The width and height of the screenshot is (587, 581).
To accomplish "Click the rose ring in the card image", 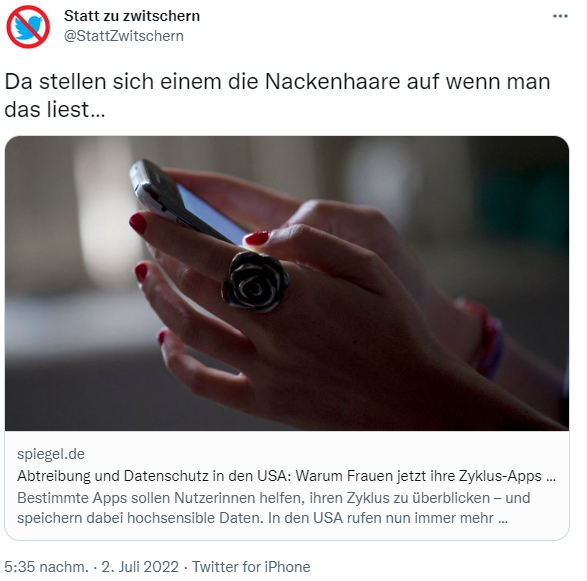I will pos(256,282).
